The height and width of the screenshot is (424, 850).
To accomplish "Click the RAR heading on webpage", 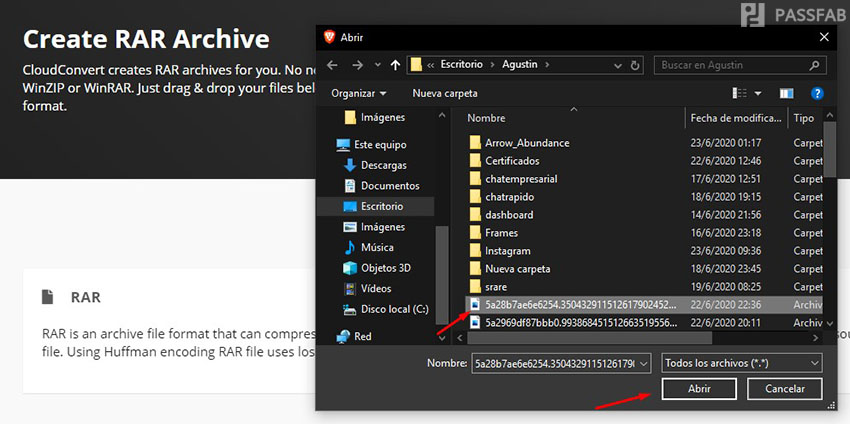I will (x=86, y=298).
